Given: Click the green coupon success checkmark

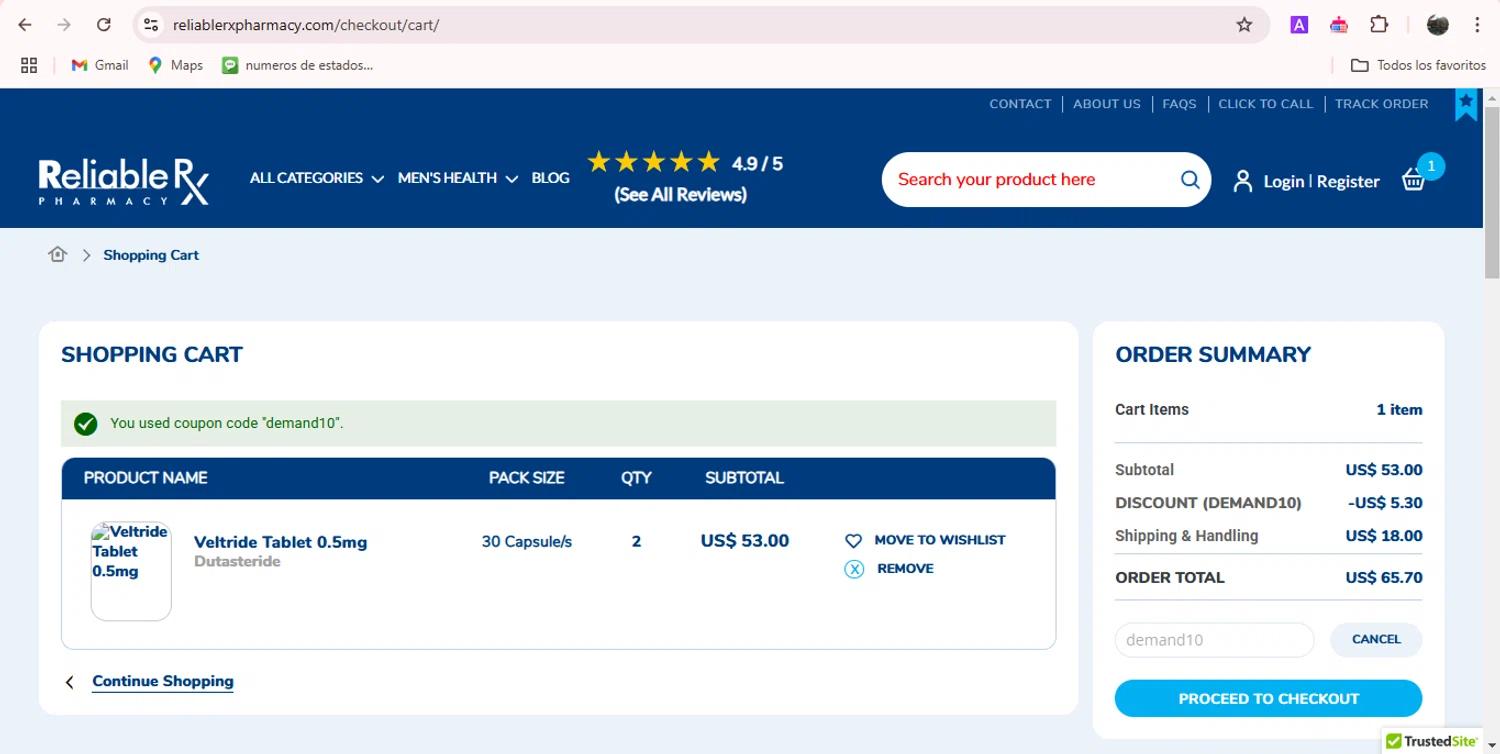Looking at the screenshot, I should (86, 424).
